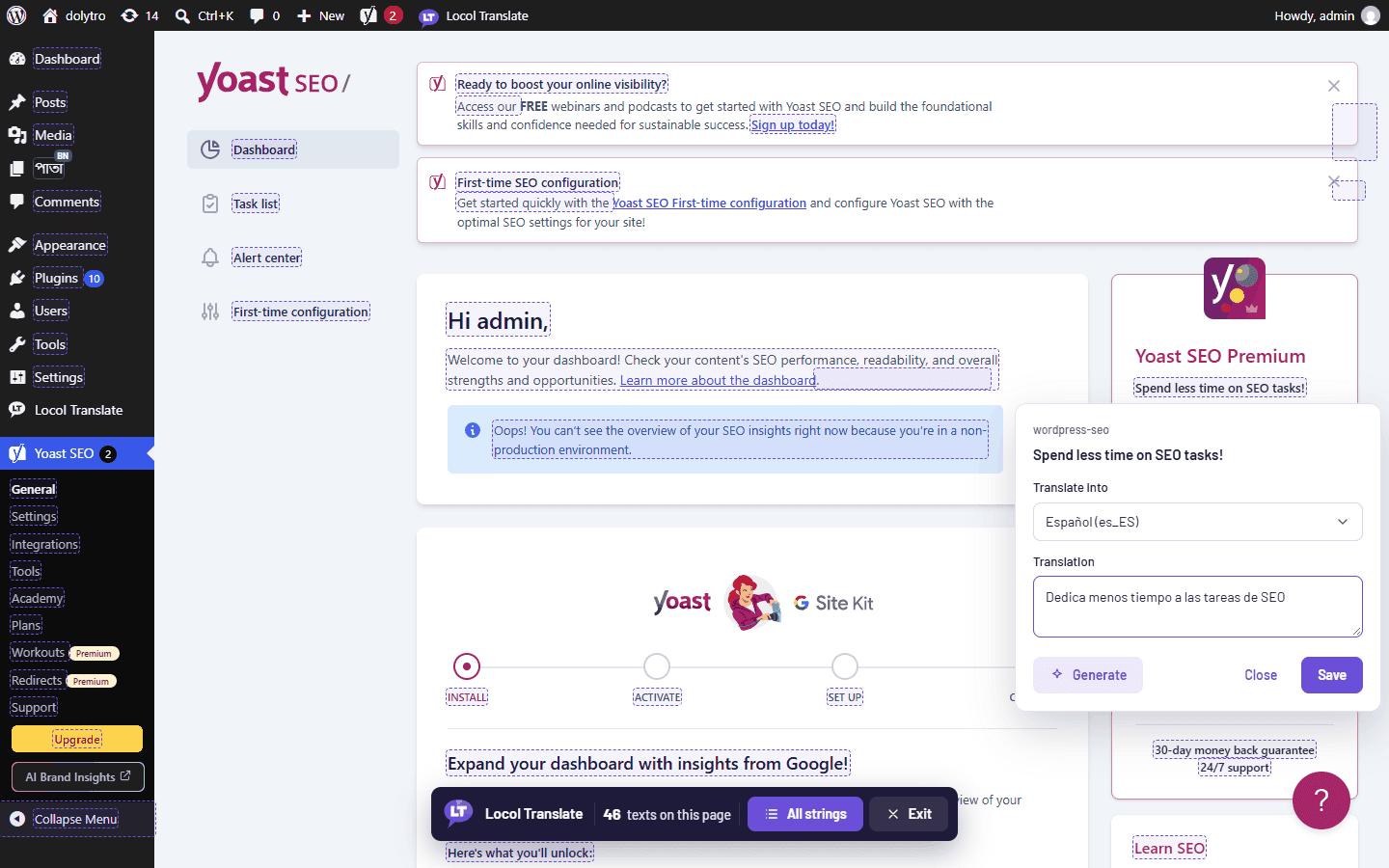Open the New content menu in admin bar

coord(321,15)
